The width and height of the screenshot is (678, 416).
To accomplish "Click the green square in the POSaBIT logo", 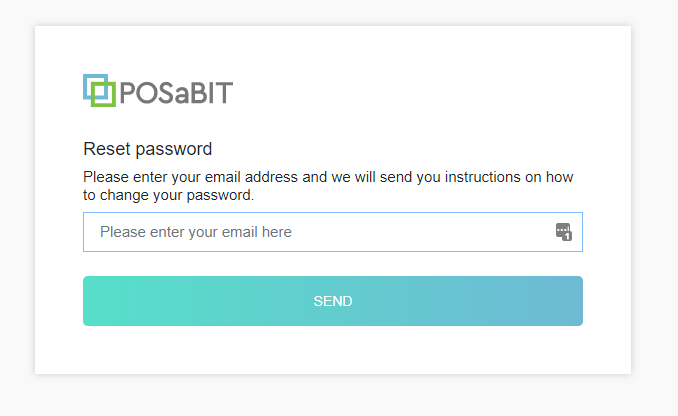I will [x=103, y=94].
